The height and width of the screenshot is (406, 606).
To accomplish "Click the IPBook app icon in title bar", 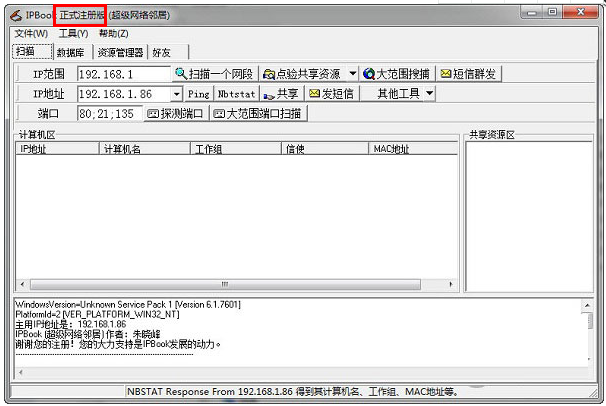I will pos(16,15).
